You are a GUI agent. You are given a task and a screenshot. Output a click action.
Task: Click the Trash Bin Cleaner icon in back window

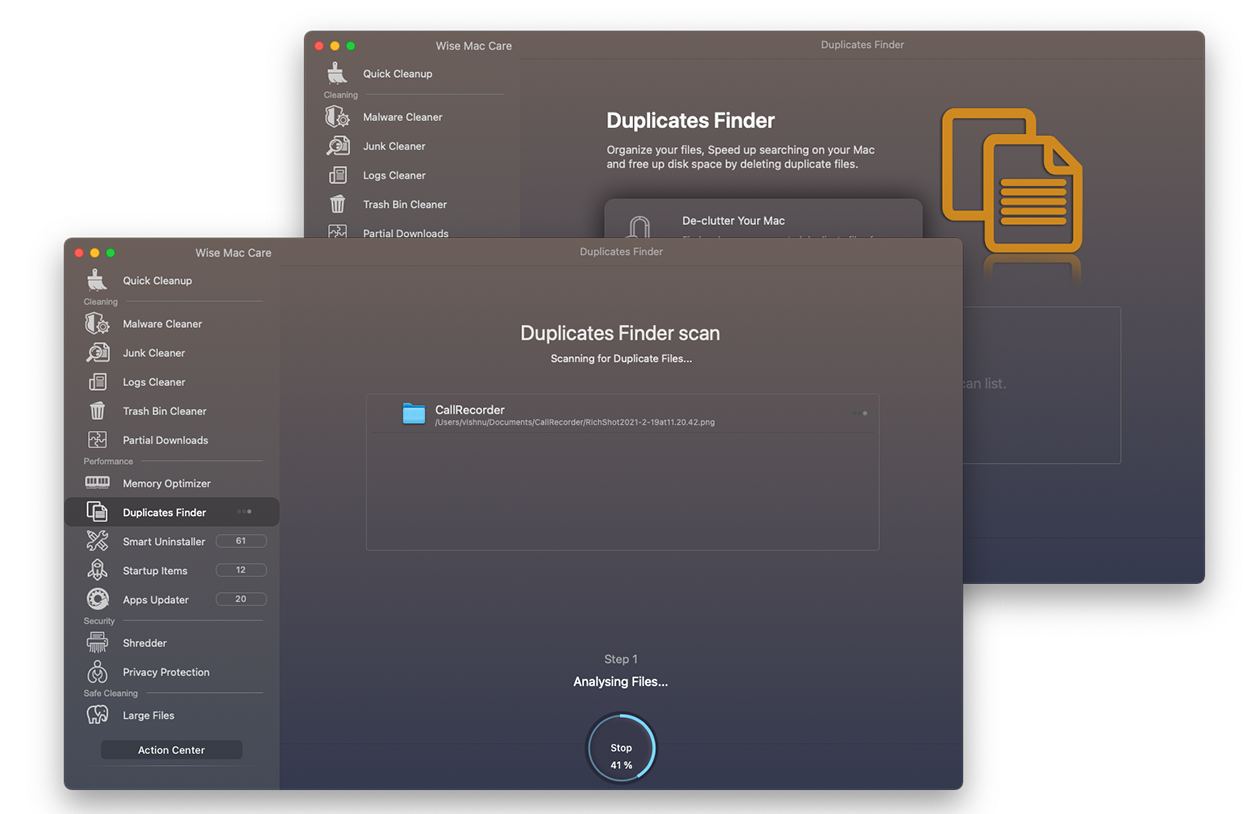337,204
